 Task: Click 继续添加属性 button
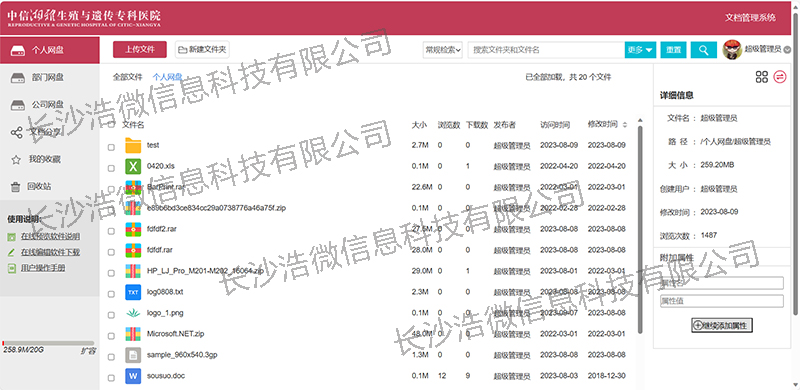point(721,325)
